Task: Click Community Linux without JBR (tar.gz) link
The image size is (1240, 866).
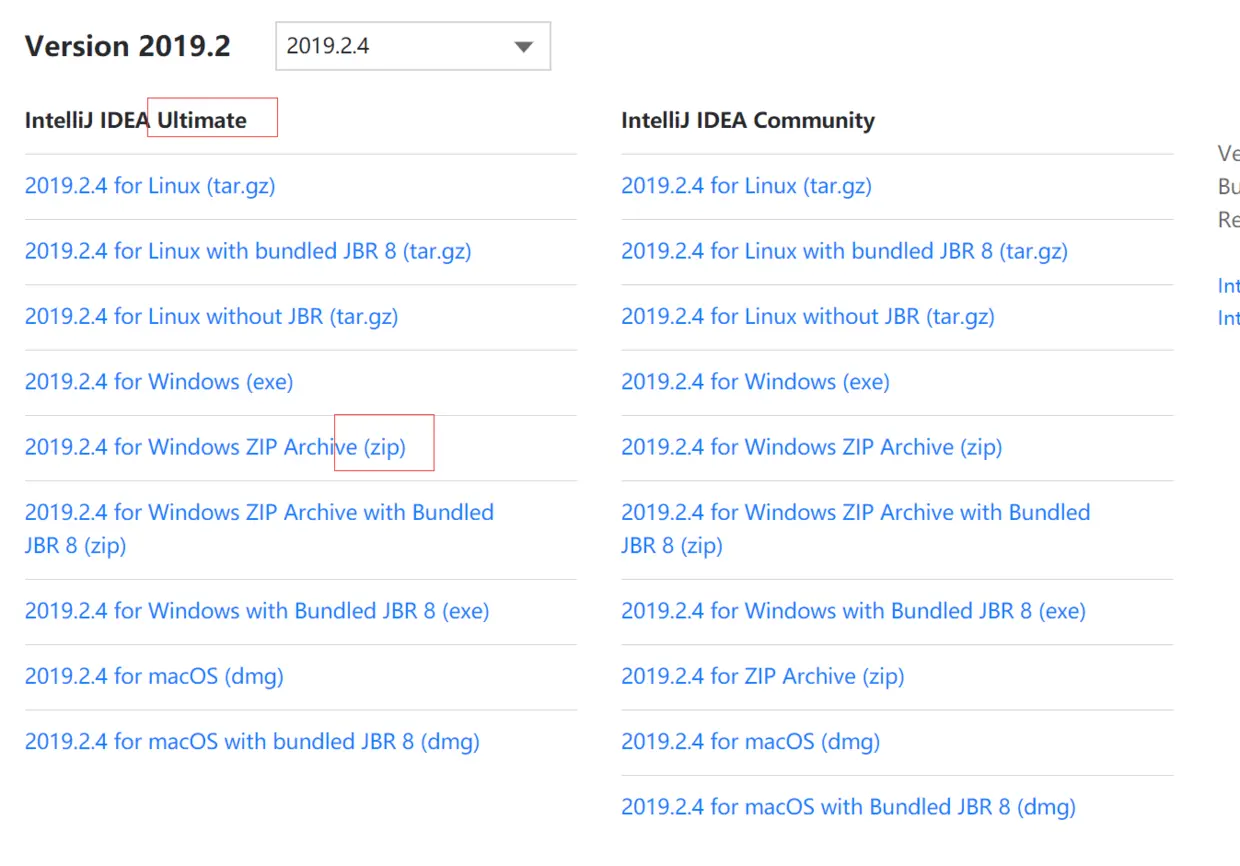Action: tap(808, 317)
